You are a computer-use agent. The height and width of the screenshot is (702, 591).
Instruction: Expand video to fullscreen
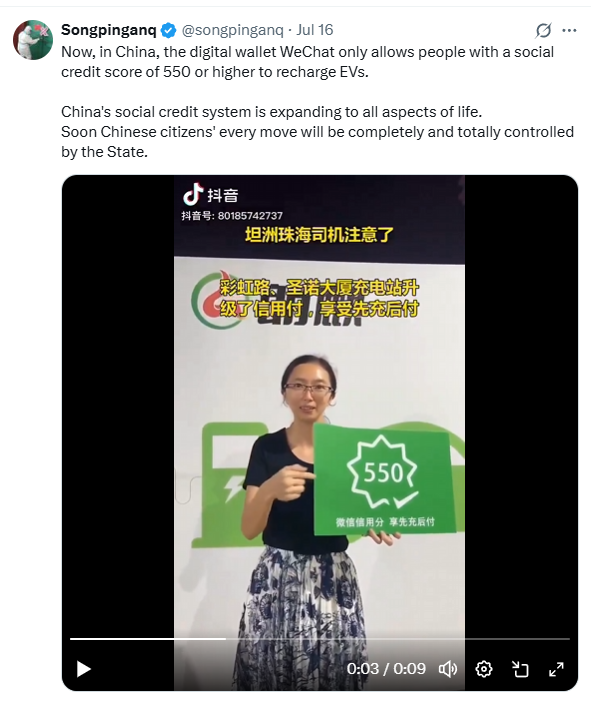[556, 669]
